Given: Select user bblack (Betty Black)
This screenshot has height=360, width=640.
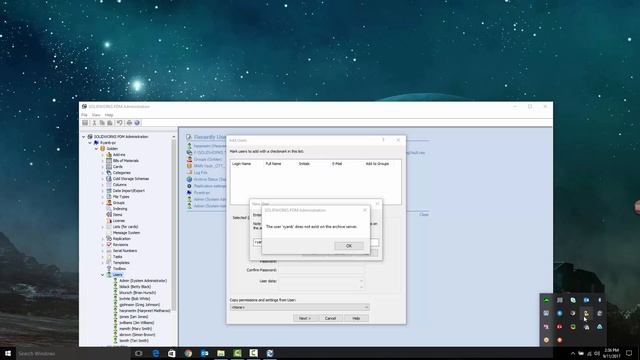Looking at the screenshot, I should click(x=135, y=287).
